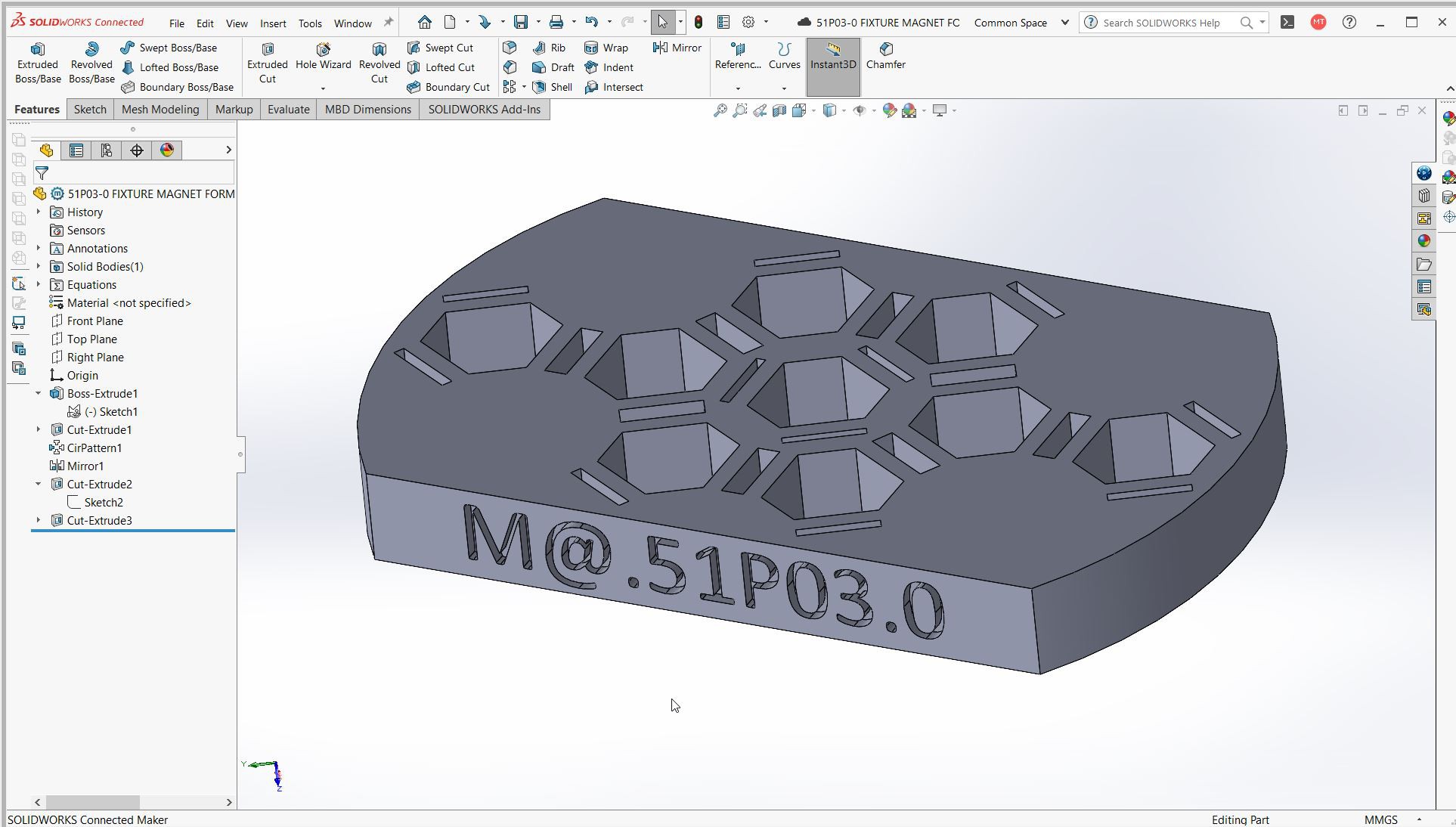
Task: Apply the Rib feature
Action: [x=550, y=48]
